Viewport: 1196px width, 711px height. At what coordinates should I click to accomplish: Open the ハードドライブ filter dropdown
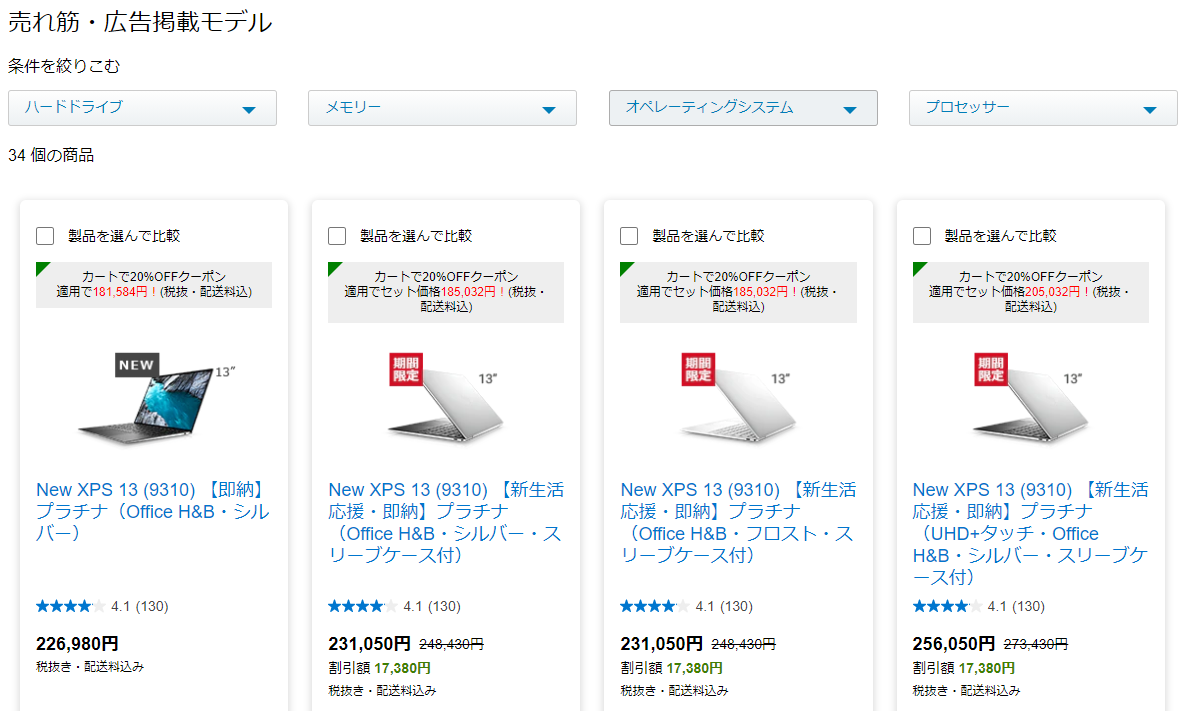pos(142,108)
